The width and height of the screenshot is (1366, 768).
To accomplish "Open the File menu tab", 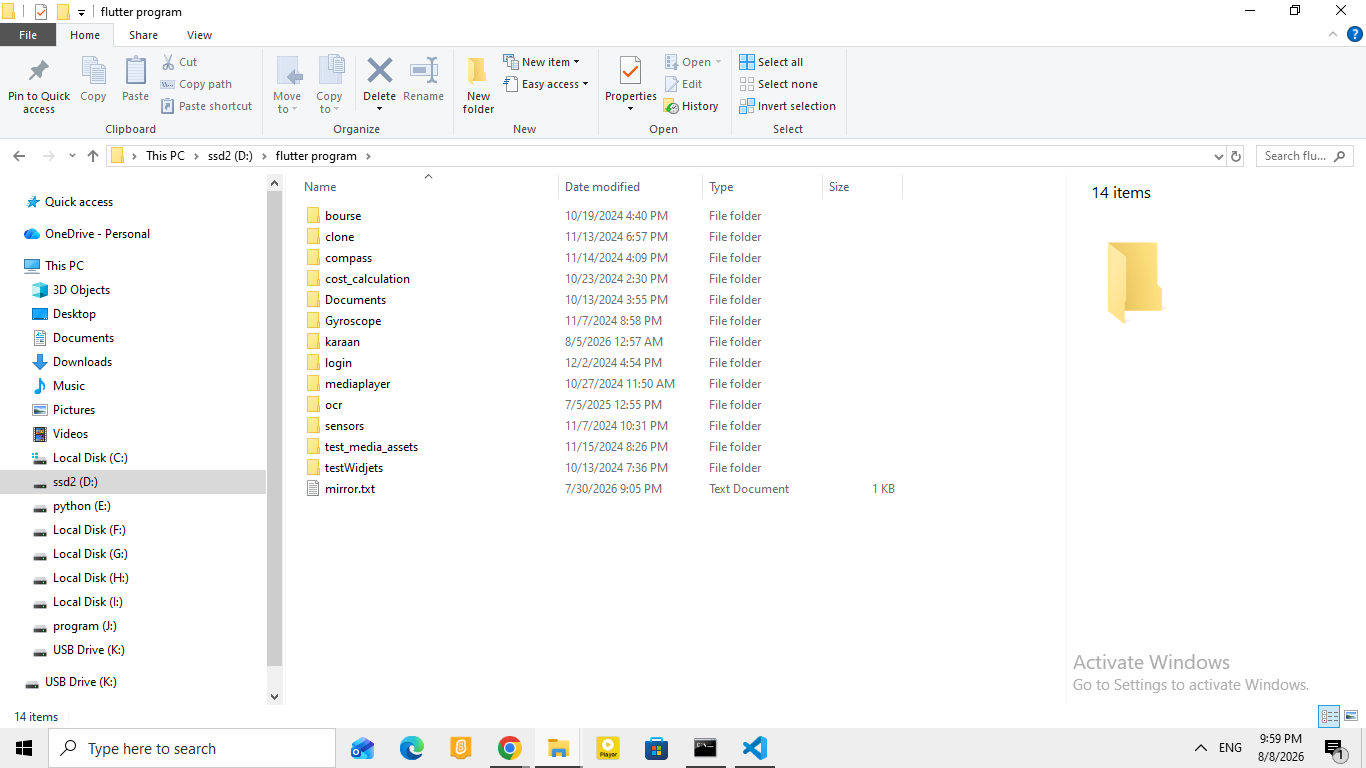I will 28,35.
